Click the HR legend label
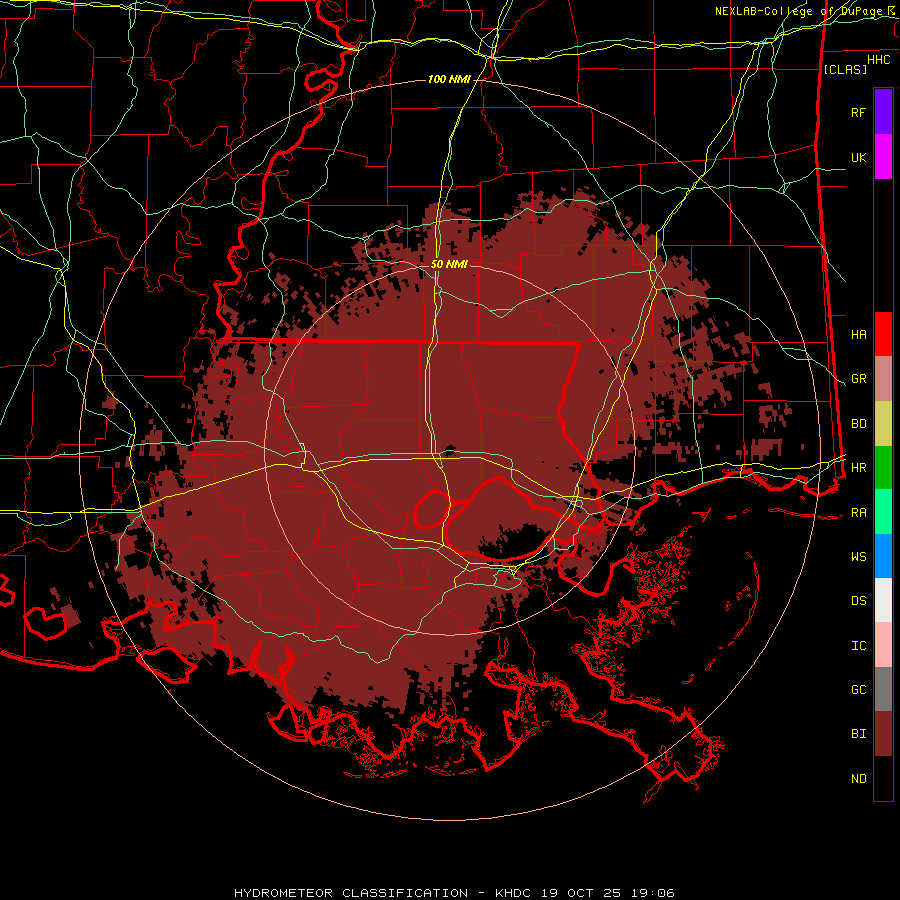The width and height of the screenshot is (900, 900). tap(859, 468)
